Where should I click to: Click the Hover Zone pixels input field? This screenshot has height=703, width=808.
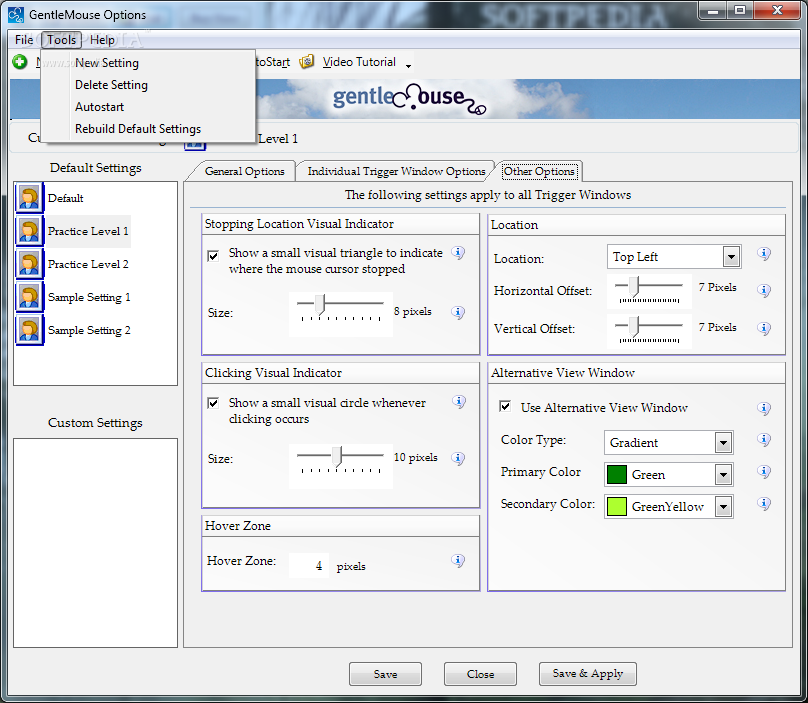(309, 565)
